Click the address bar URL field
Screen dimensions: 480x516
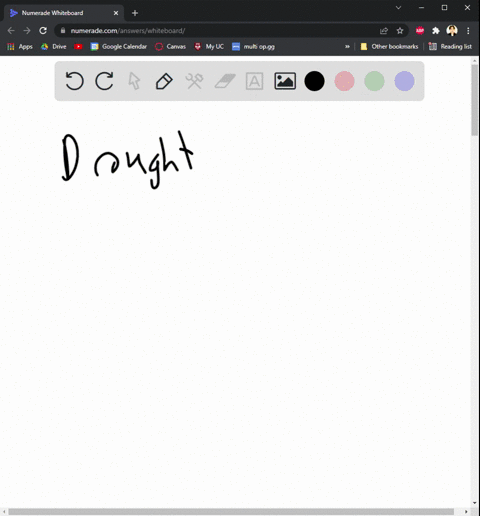(x=220, y=31)
